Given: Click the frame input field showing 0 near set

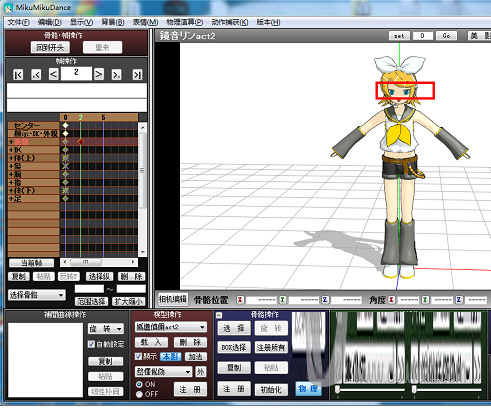Looking at the screenshot, I should pyautogui.click(x=423, y=36).
